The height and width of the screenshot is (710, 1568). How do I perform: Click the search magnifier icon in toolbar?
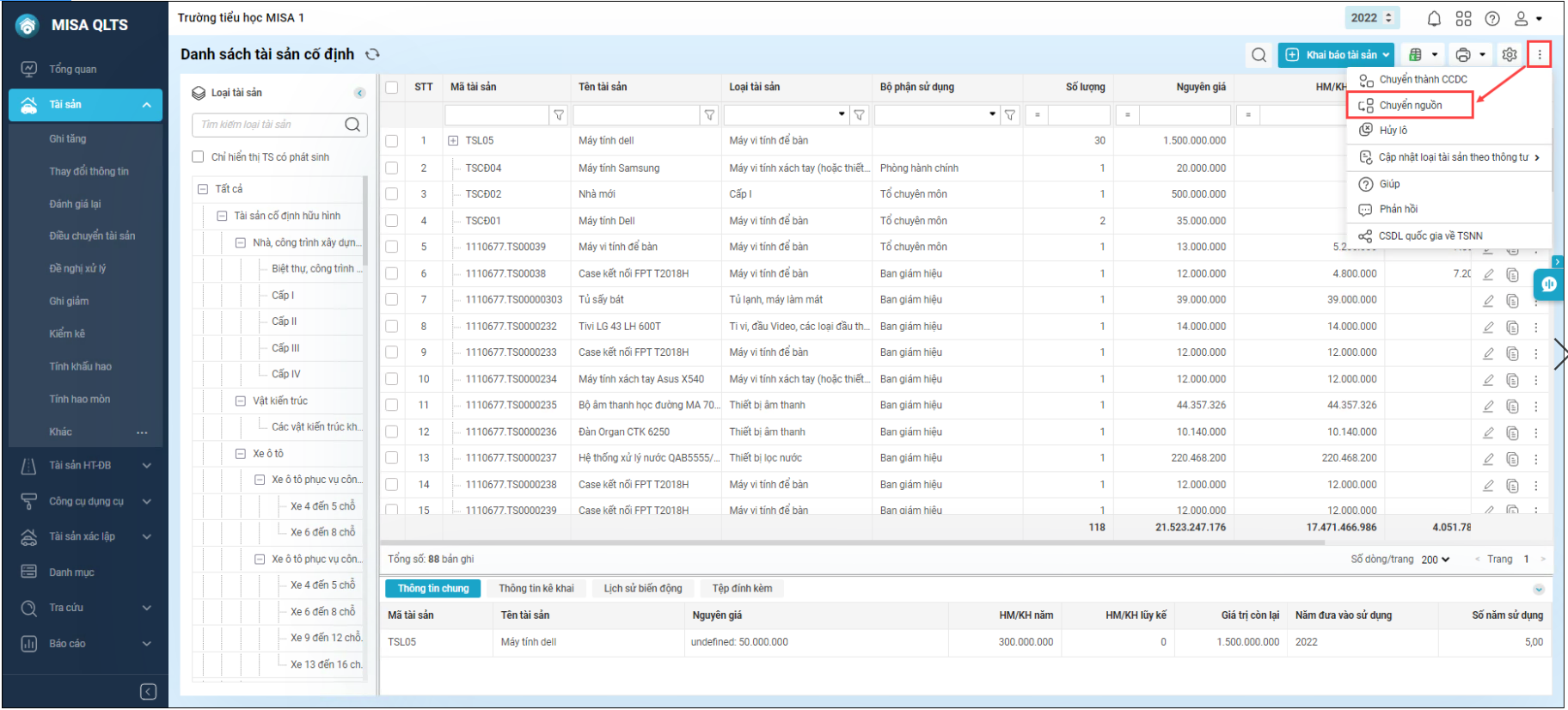click(1259, 55)
